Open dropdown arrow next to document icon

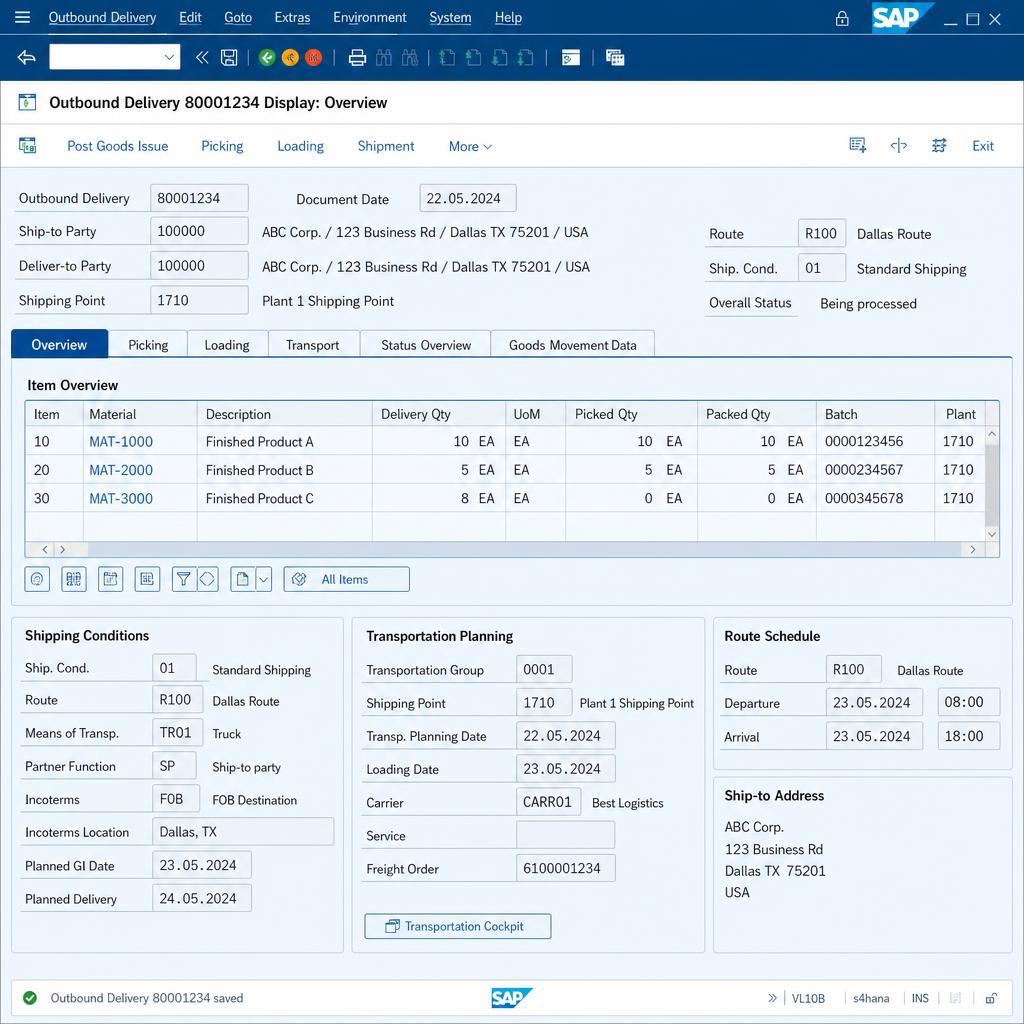click(263, 579)
